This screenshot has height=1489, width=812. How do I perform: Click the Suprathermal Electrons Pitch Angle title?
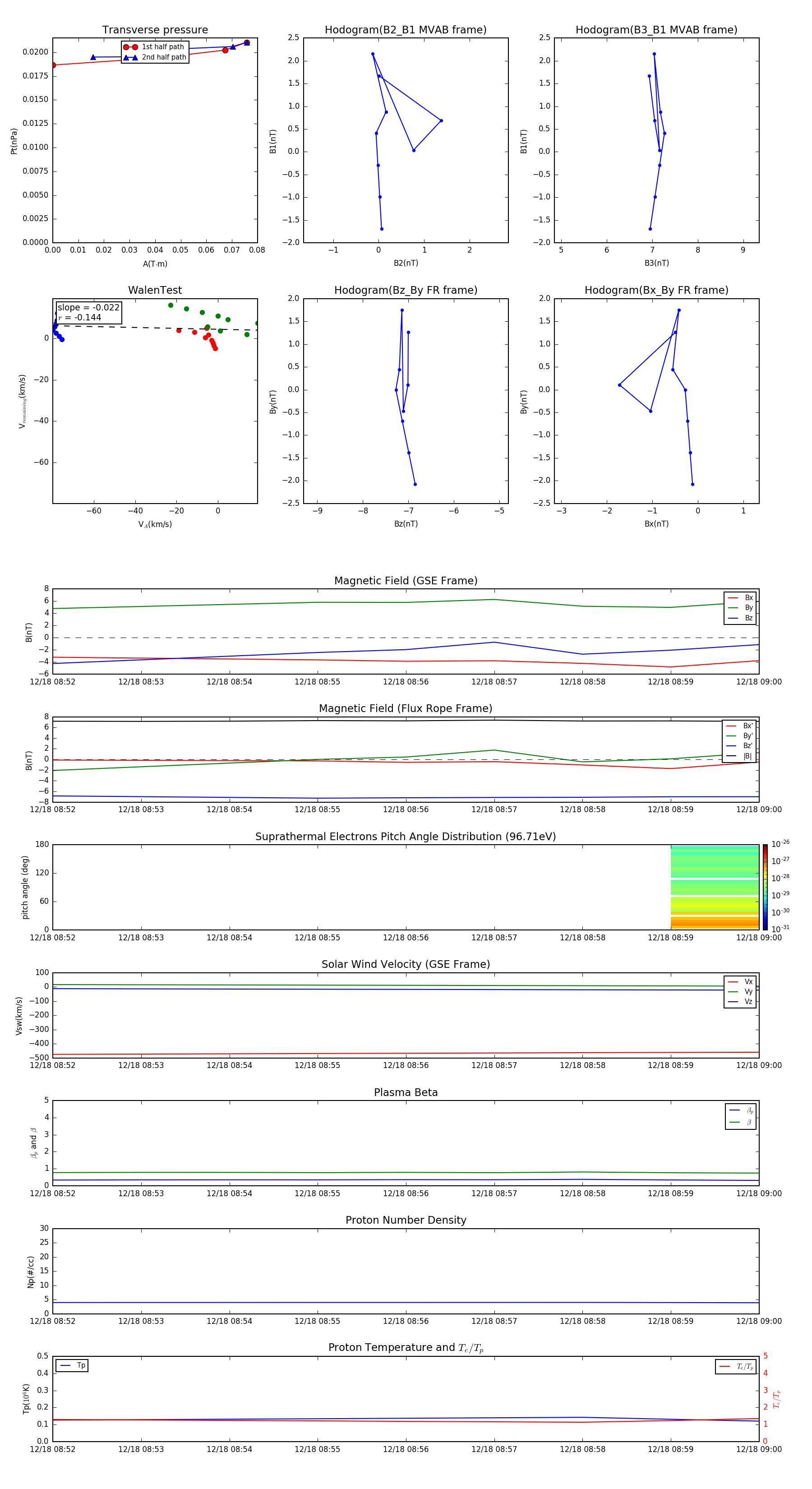[x=406, y=837]
